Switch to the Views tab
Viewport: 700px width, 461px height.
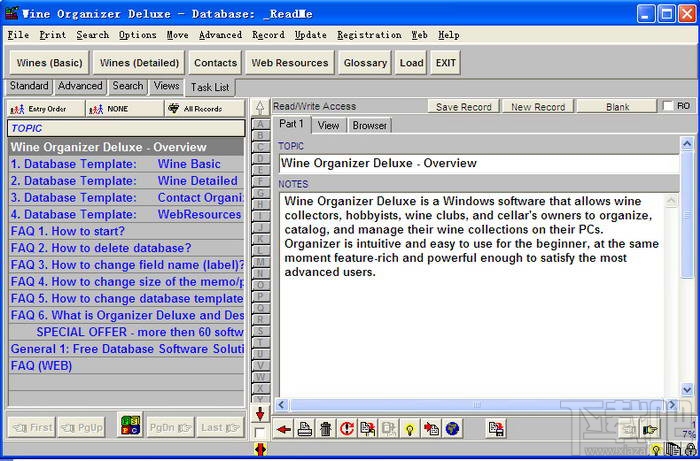click(x=167, y=86)
